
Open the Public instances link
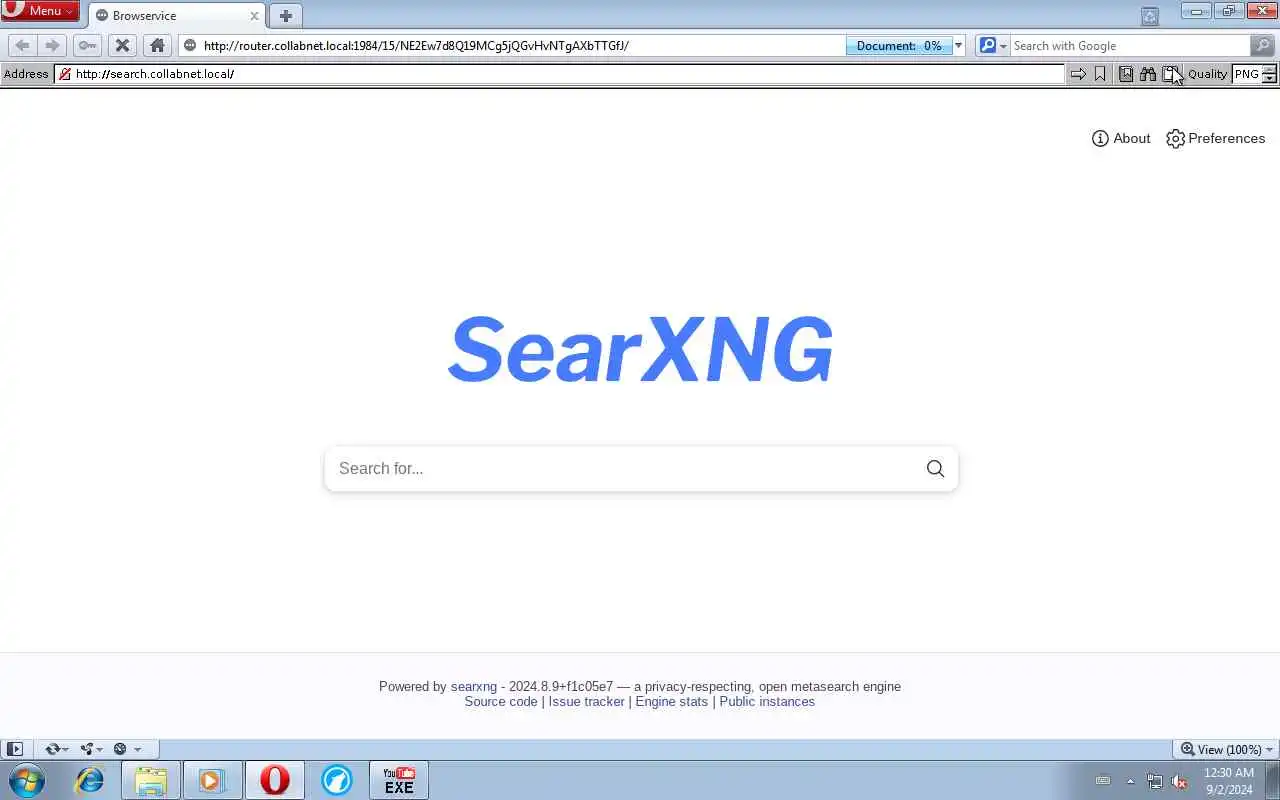767,701
